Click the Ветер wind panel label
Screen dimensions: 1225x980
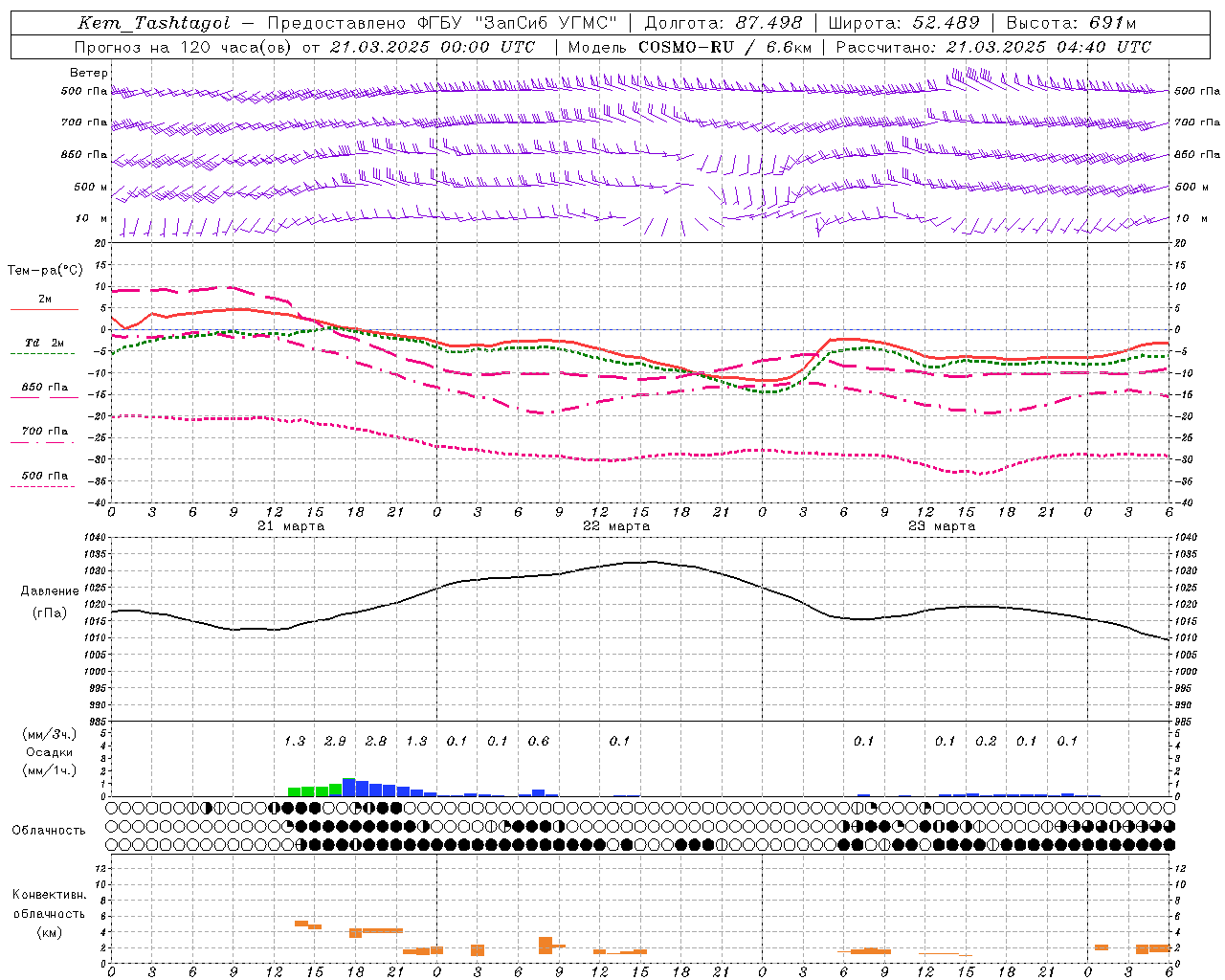[88, 73]
